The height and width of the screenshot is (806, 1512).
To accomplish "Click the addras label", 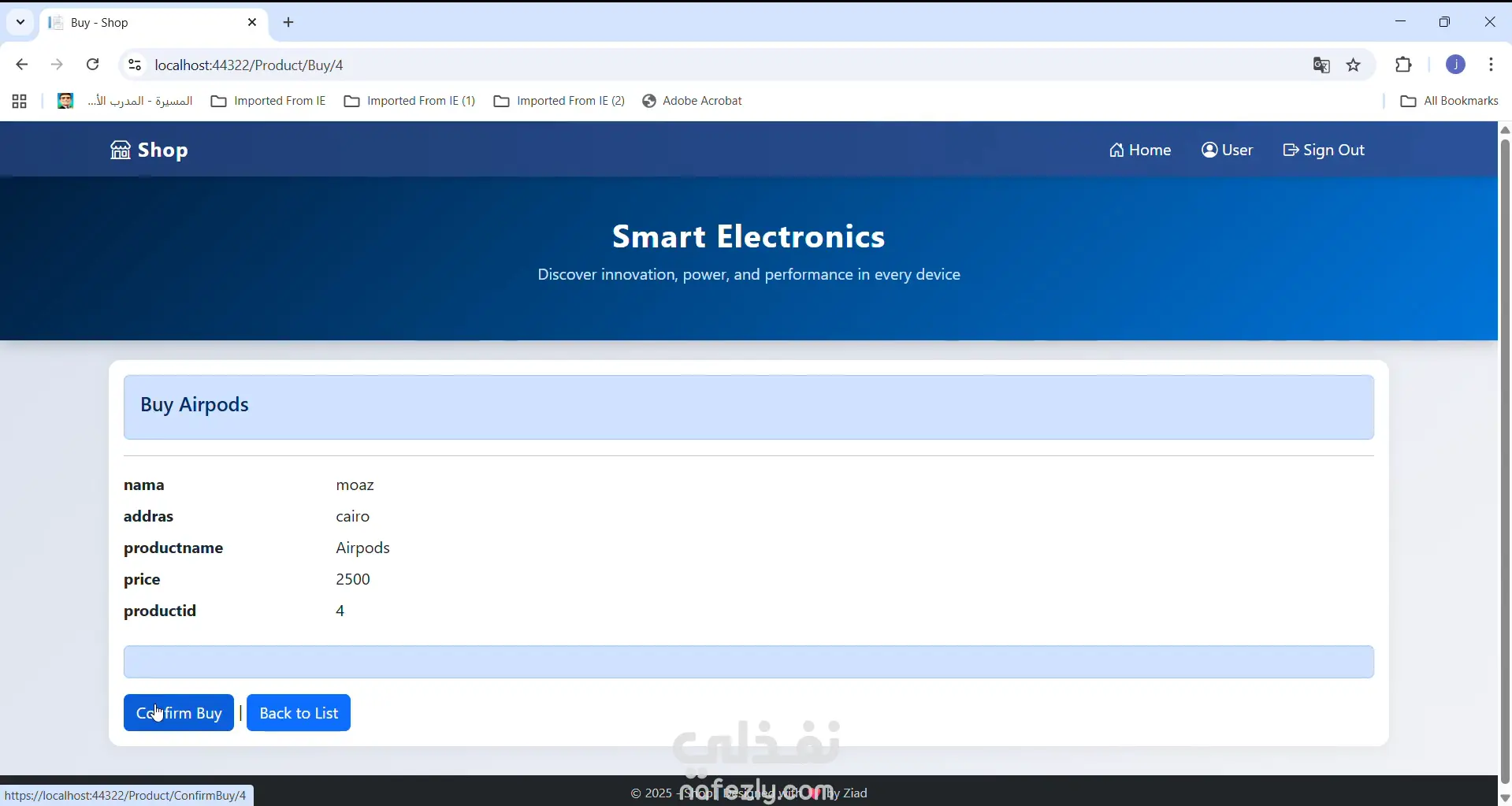I will click(x=149, y=516).
